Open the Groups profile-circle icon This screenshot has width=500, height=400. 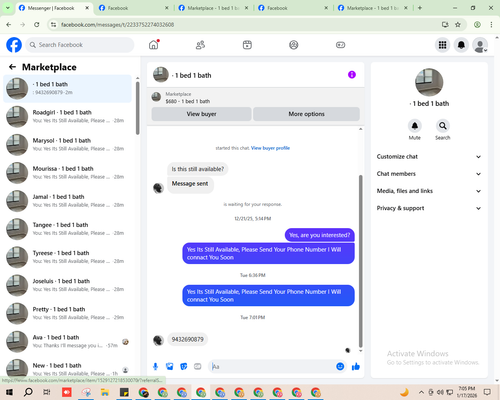click(x=294, y=45)
